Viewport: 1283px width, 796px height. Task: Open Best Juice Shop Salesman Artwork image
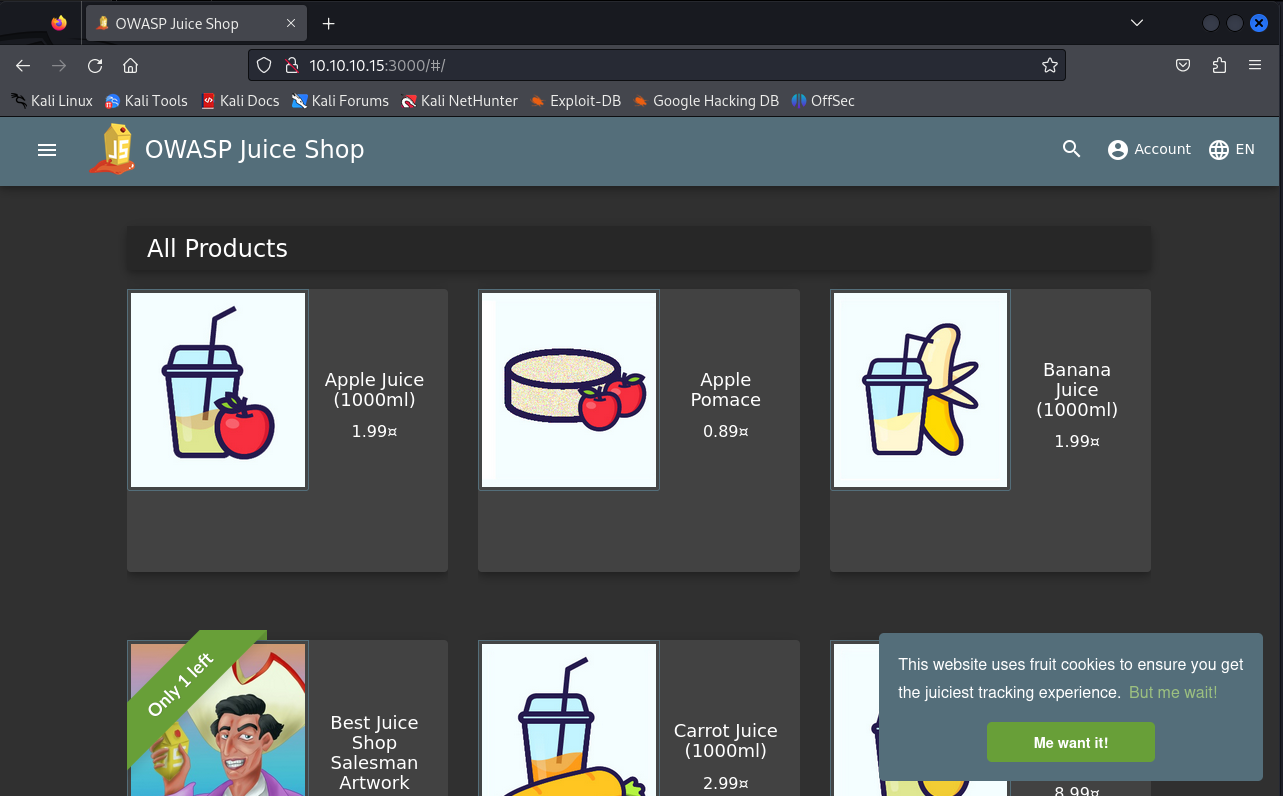tap(218, 719)
